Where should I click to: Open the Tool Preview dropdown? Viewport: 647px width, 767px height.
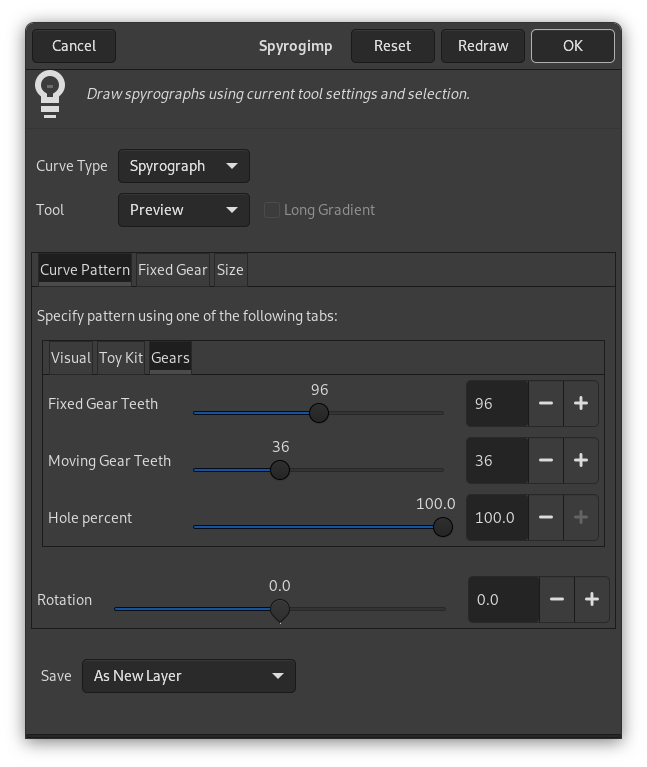click(183, 210)
